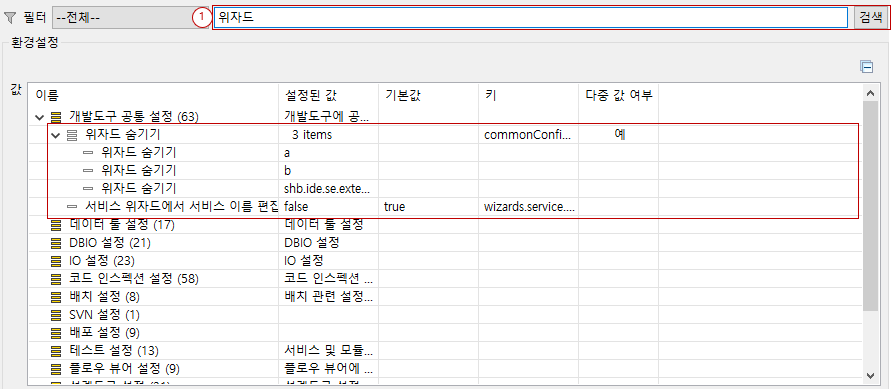891x389 pixels.
Task: Select the IO 설정 (23) tree item
Action: [x=101, y=261]
